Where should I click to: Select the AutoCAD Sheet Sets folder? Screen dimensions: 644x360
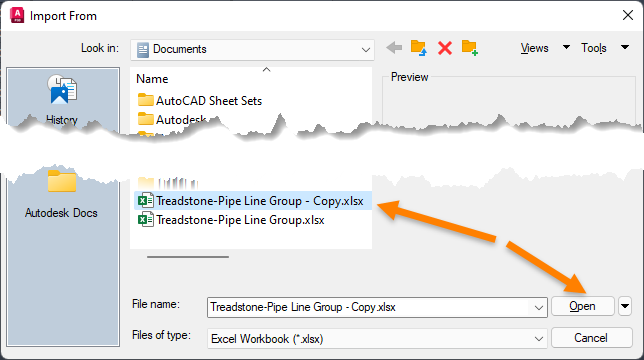click(x=200, y=101)
